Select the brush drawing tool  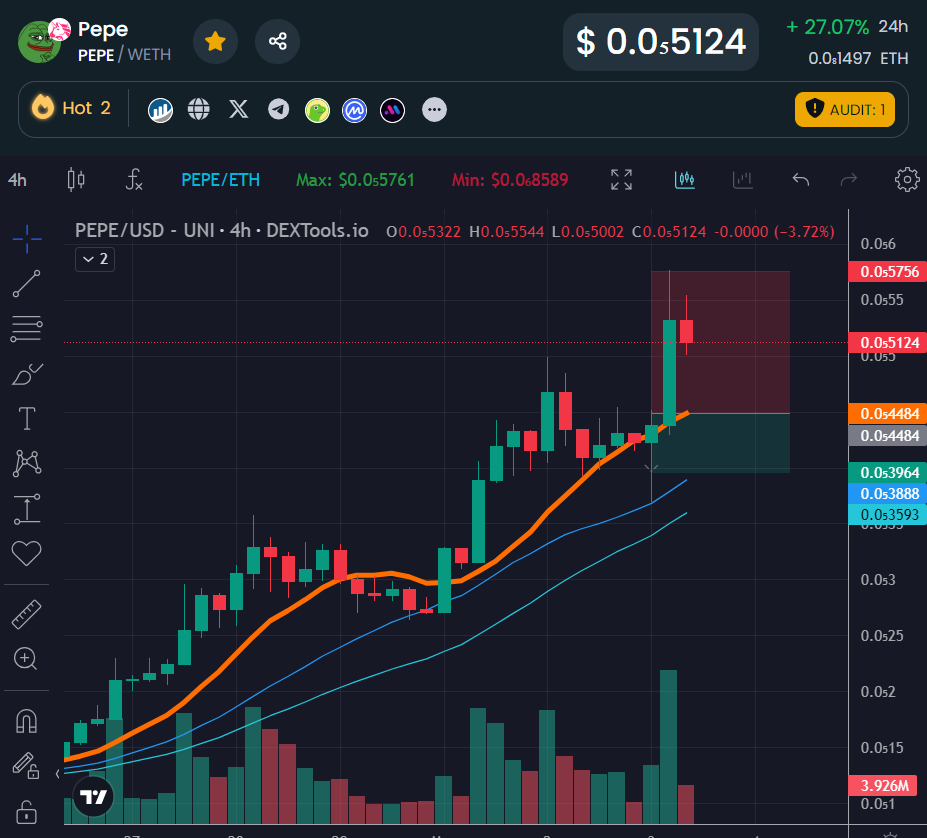point(27,374)
